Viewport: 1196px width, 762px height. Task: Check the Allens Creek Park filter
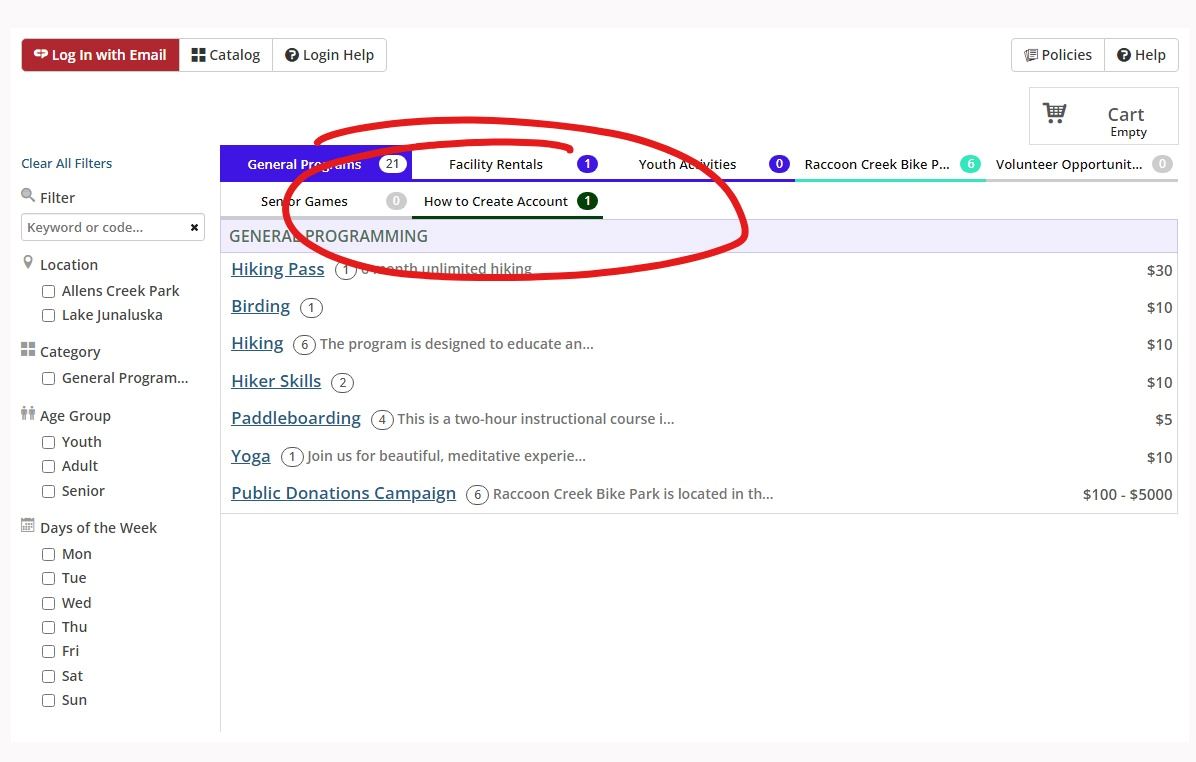pyautogui.click(x=48, y=291)
